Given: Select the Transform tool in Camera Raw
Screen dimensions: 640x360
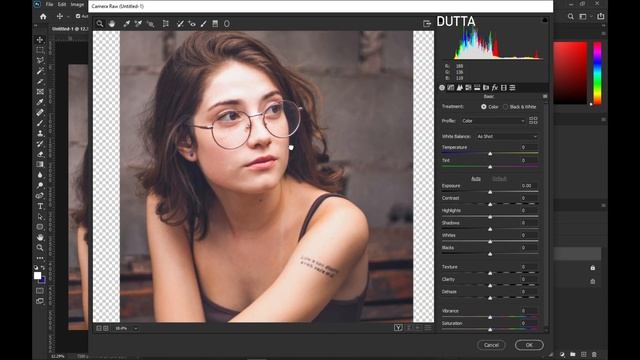Looking at the screenshot, I should coord(166,24).
